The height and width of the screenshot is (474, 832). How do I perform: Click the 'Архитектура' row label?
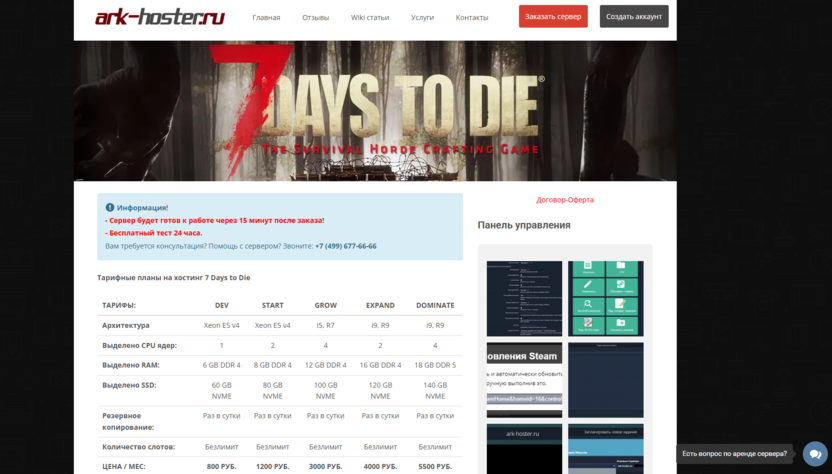pyautogui.click(x=126, y=325)
